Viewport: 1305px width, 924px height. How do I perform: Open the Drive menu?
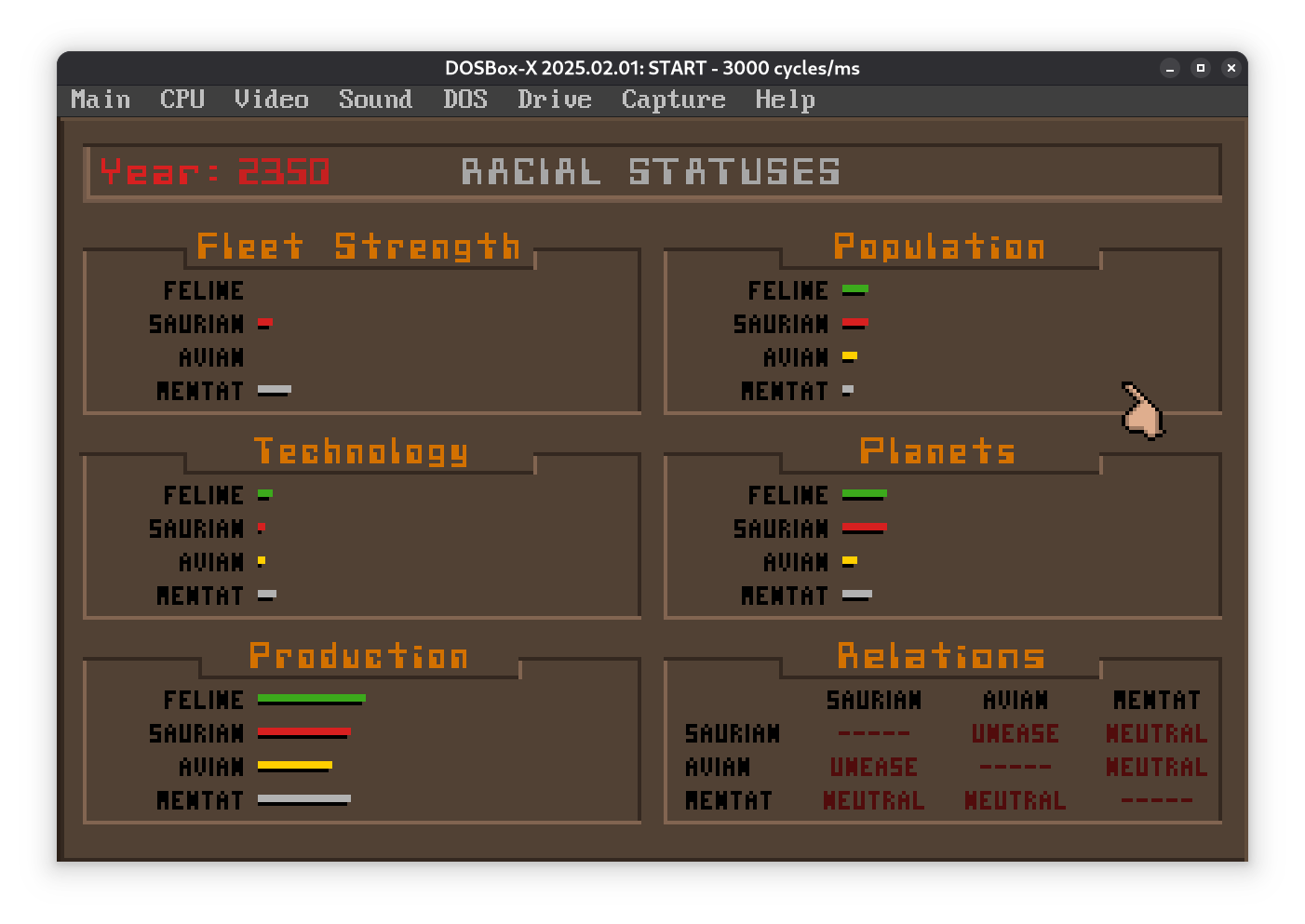click(554, 100)
